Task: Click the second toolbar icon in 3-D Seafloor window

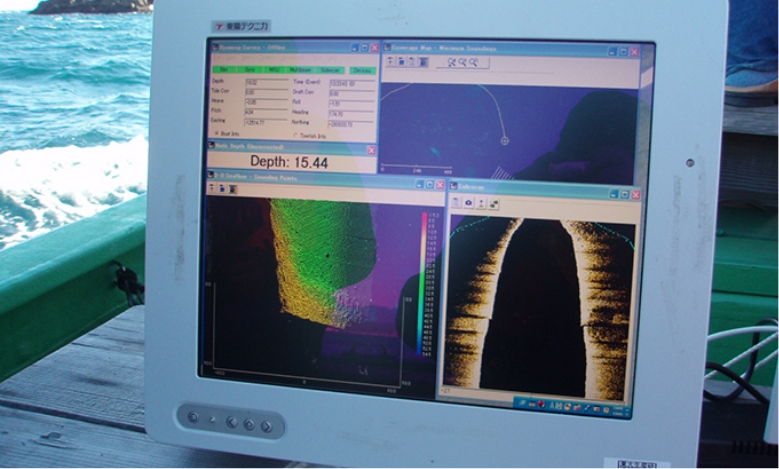Action: coord(223,189)
